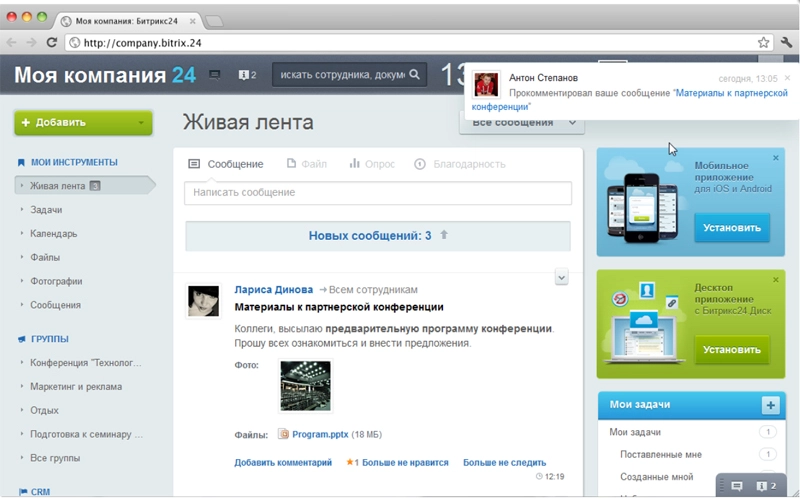The width and height of the screenshot is (800, 499).
Task: Click Установить for the mobile app
Action: pos(732,227)
